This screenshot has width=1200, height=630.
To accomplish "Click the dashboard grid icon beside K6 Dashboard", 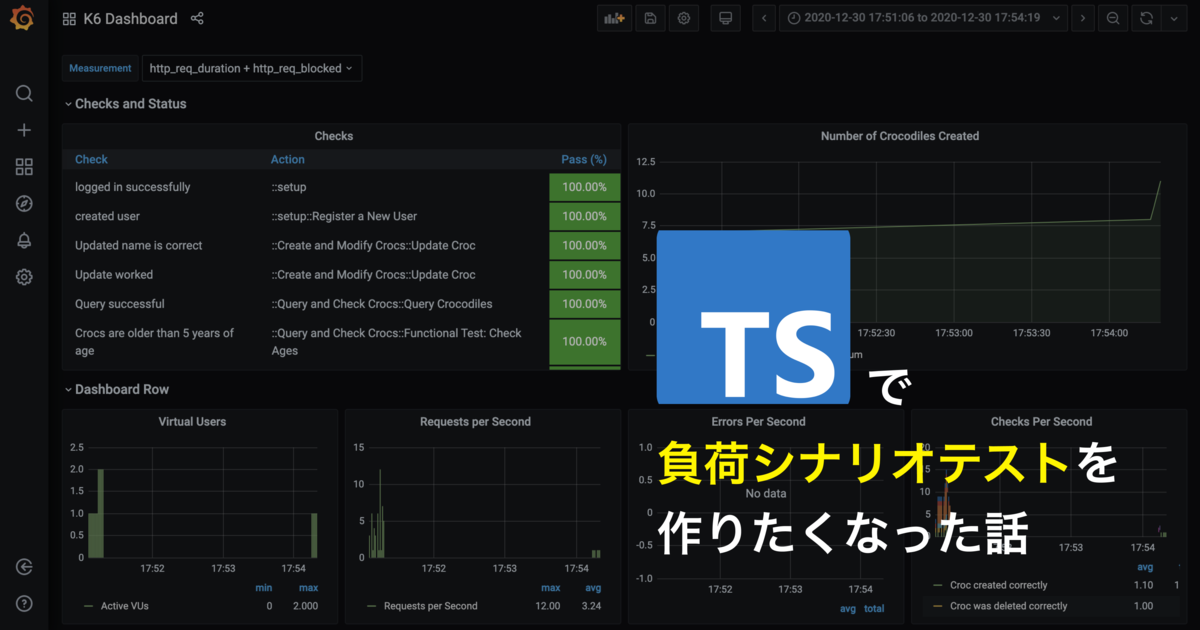I will [69, 18].
